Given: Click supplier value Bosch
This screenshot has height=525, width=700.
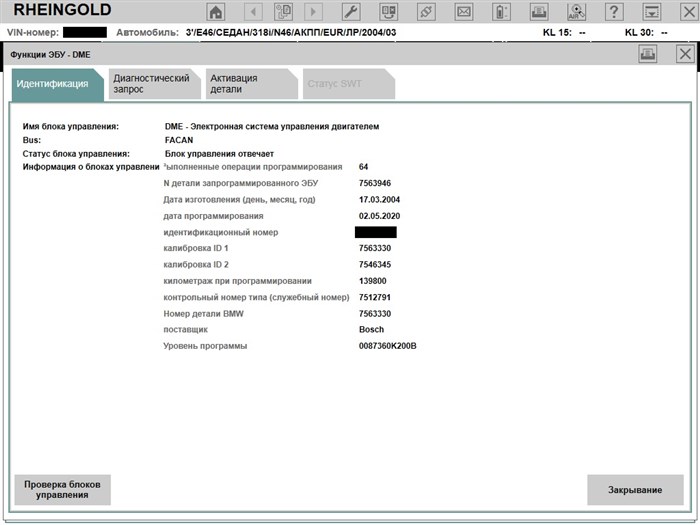Looking at the screenshot, I should click(x=371, y=329).
